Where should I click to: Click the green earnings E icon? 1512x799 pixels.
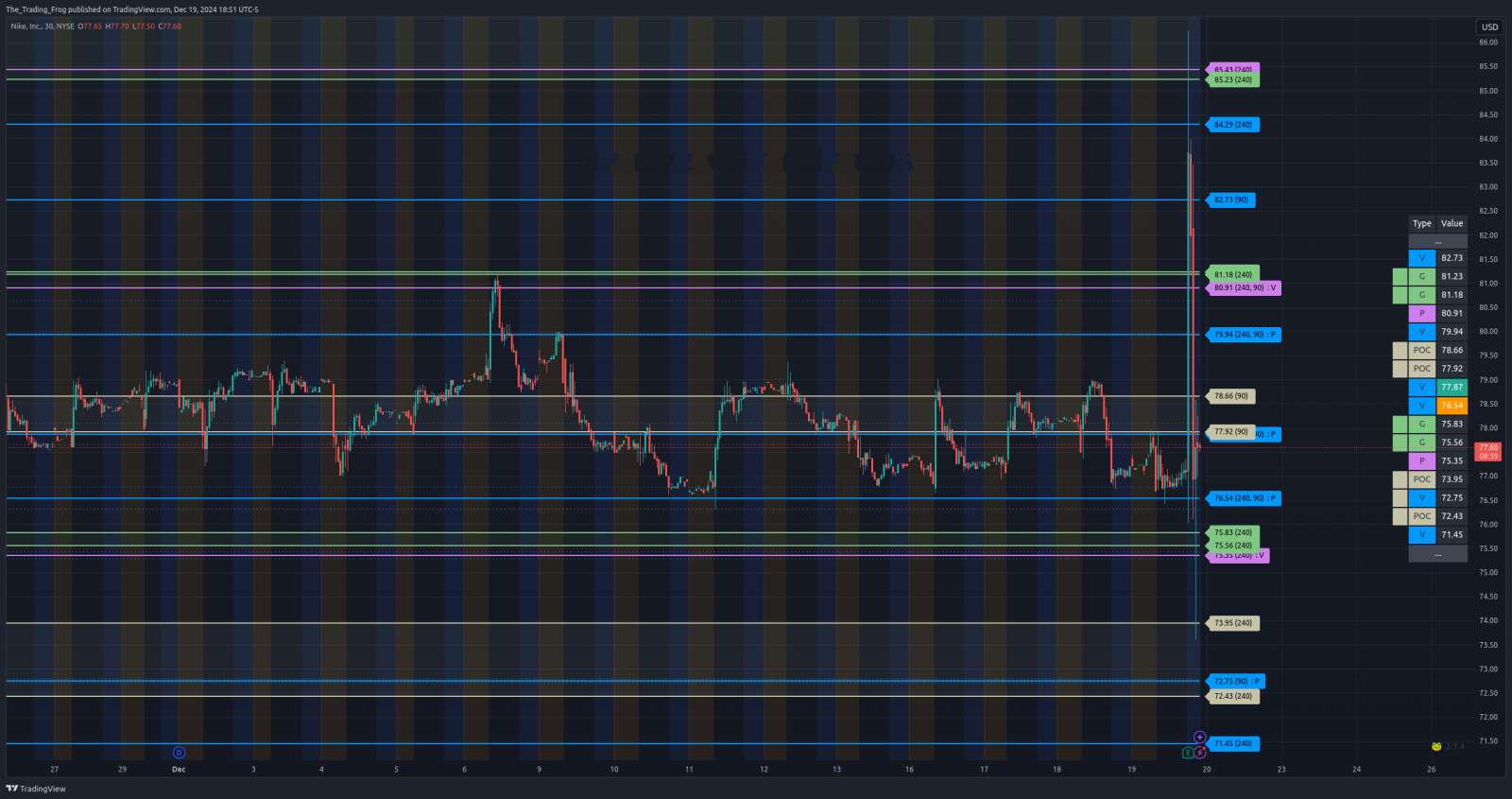[1188, 753]
